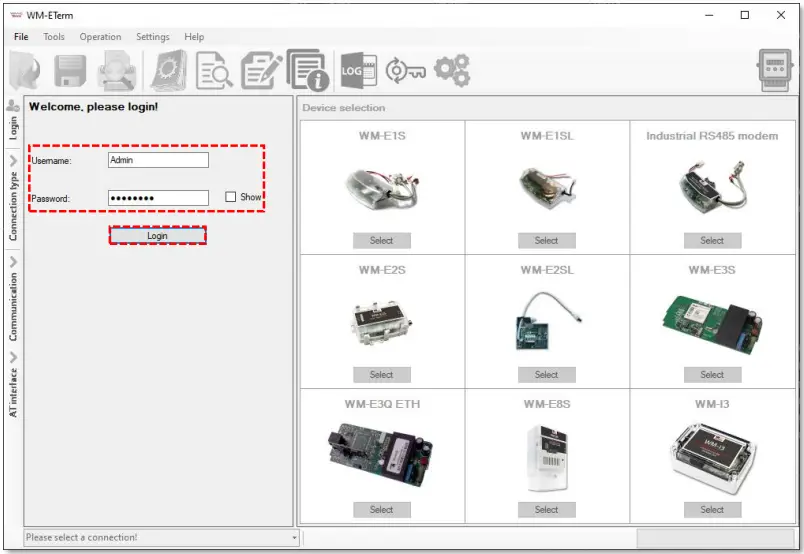Viewport: 804px width, 554px height.
Task: Click the Login button
Action: 157,235
